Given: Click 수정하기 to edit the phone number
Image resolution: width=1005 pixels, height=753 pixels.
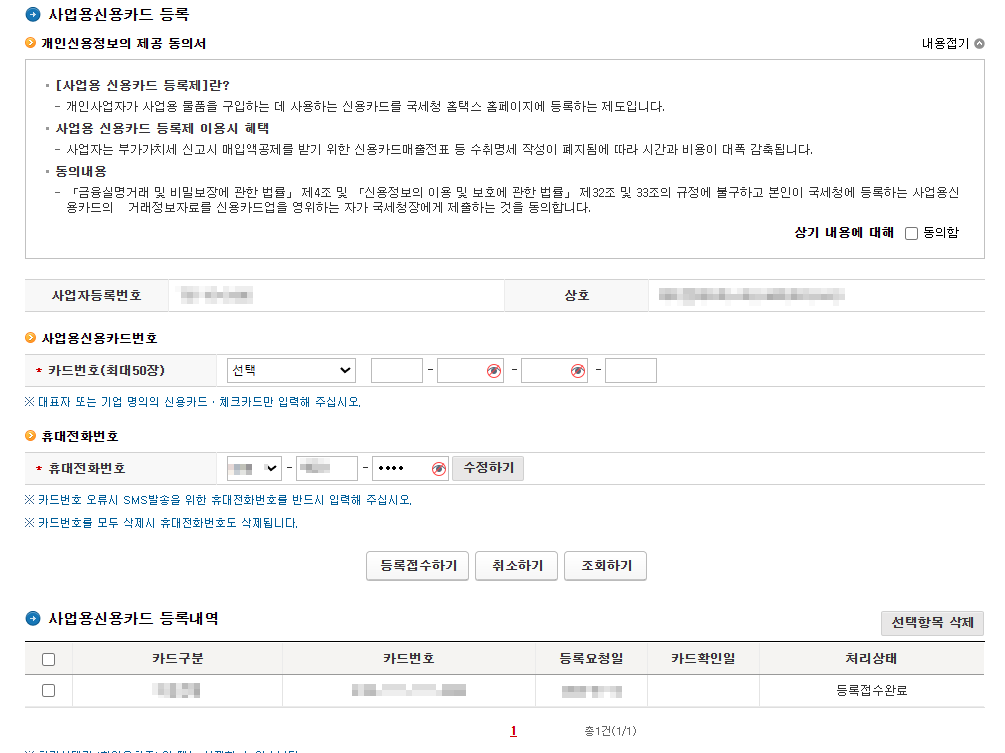Looking at the screenshot, I should pos(488,467).
